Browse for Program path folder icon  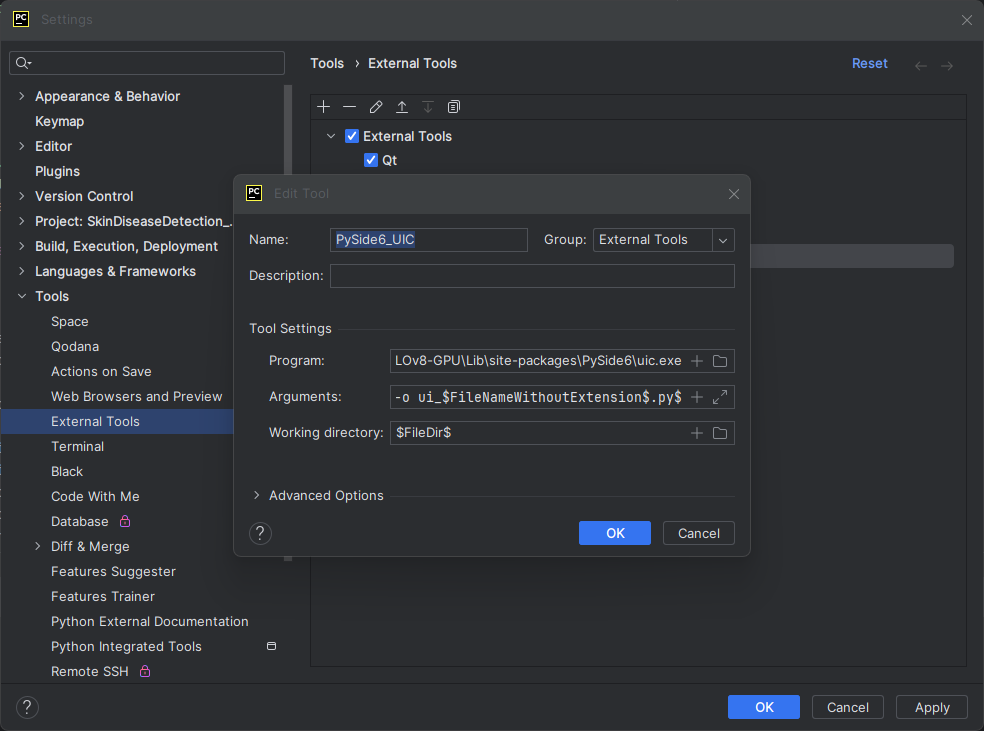[720, 361]
